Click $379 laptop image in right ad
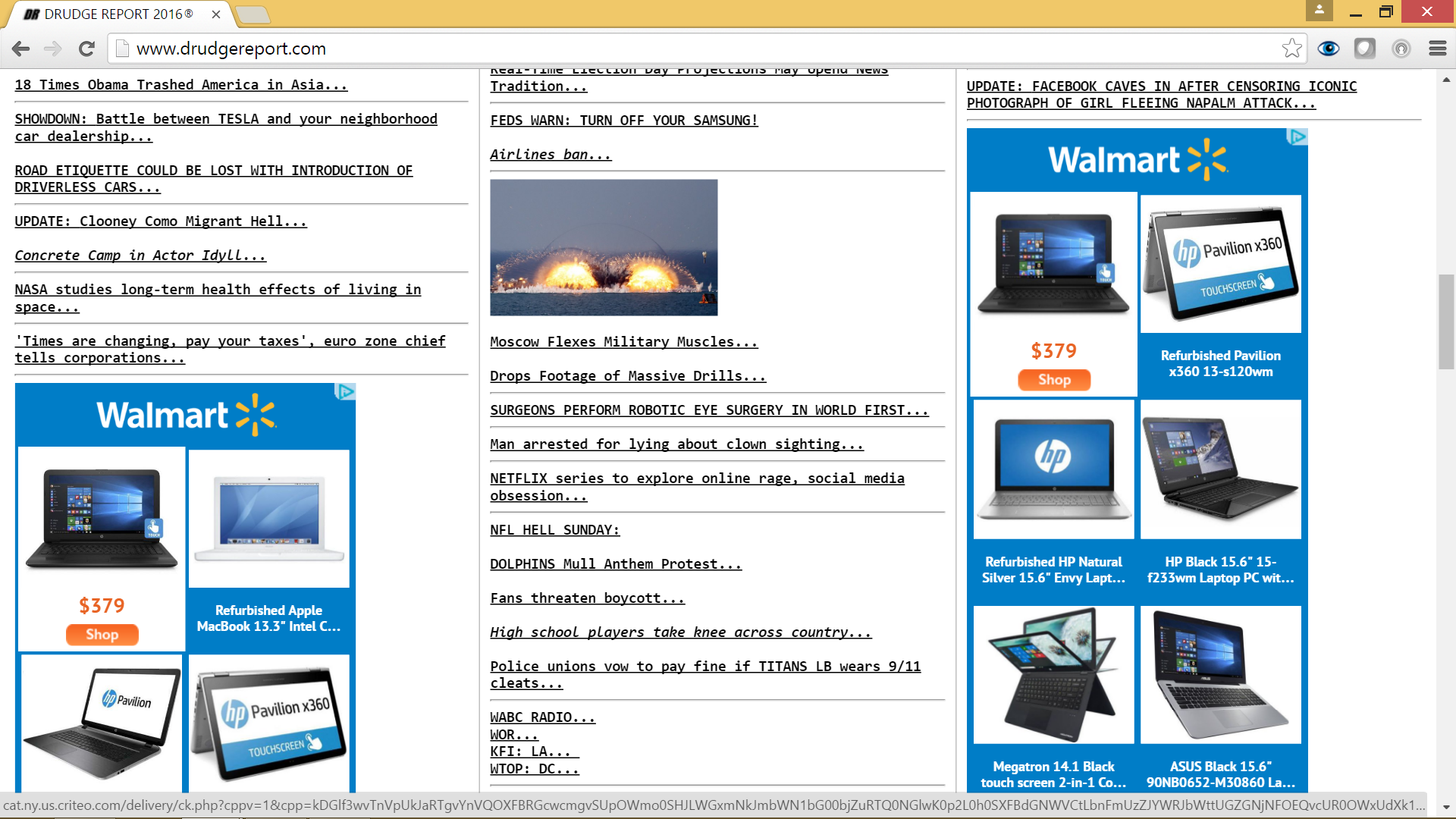 tap(1054, 264)
